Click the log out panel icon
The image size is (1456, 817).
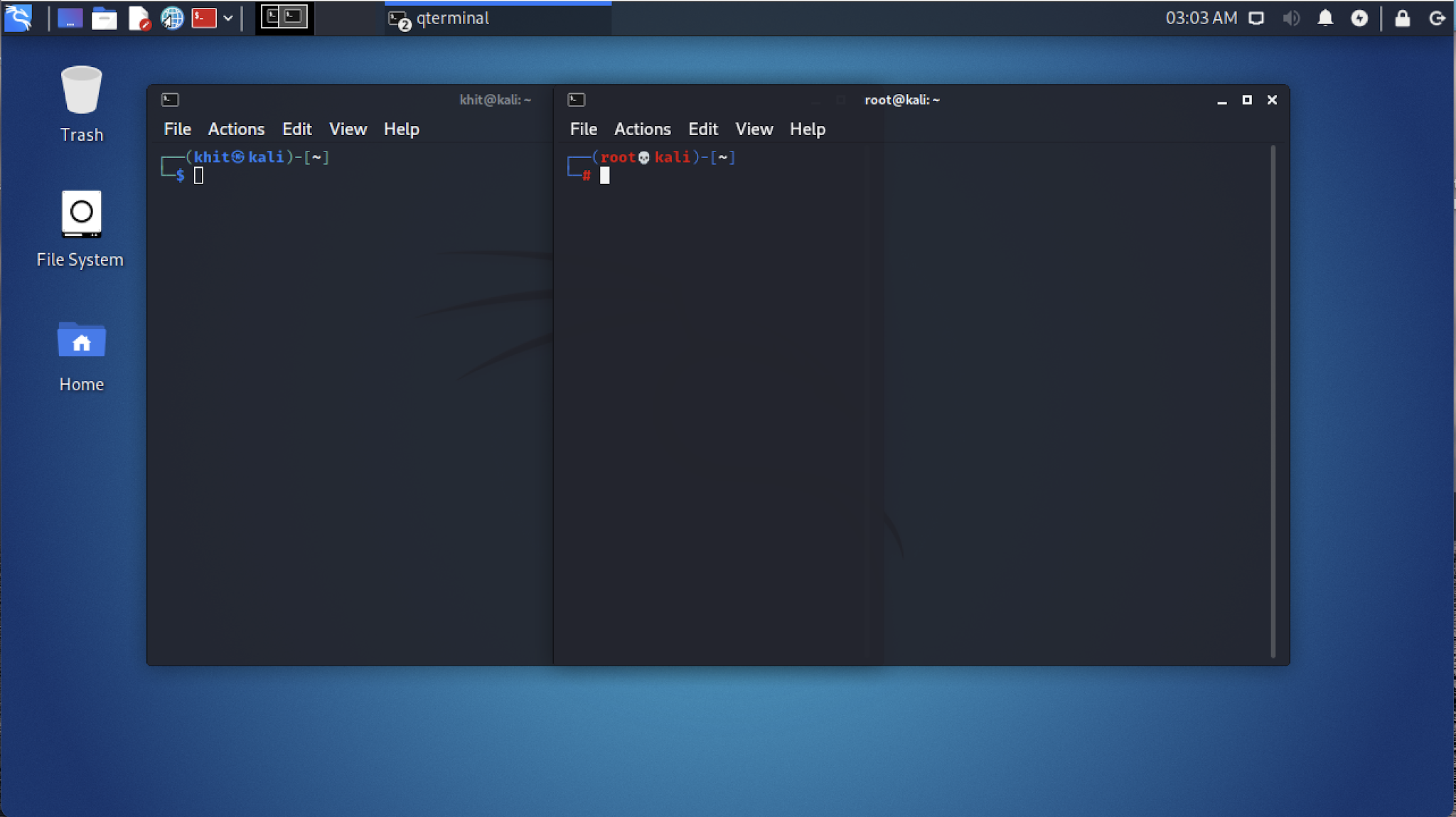point(1437,18)
